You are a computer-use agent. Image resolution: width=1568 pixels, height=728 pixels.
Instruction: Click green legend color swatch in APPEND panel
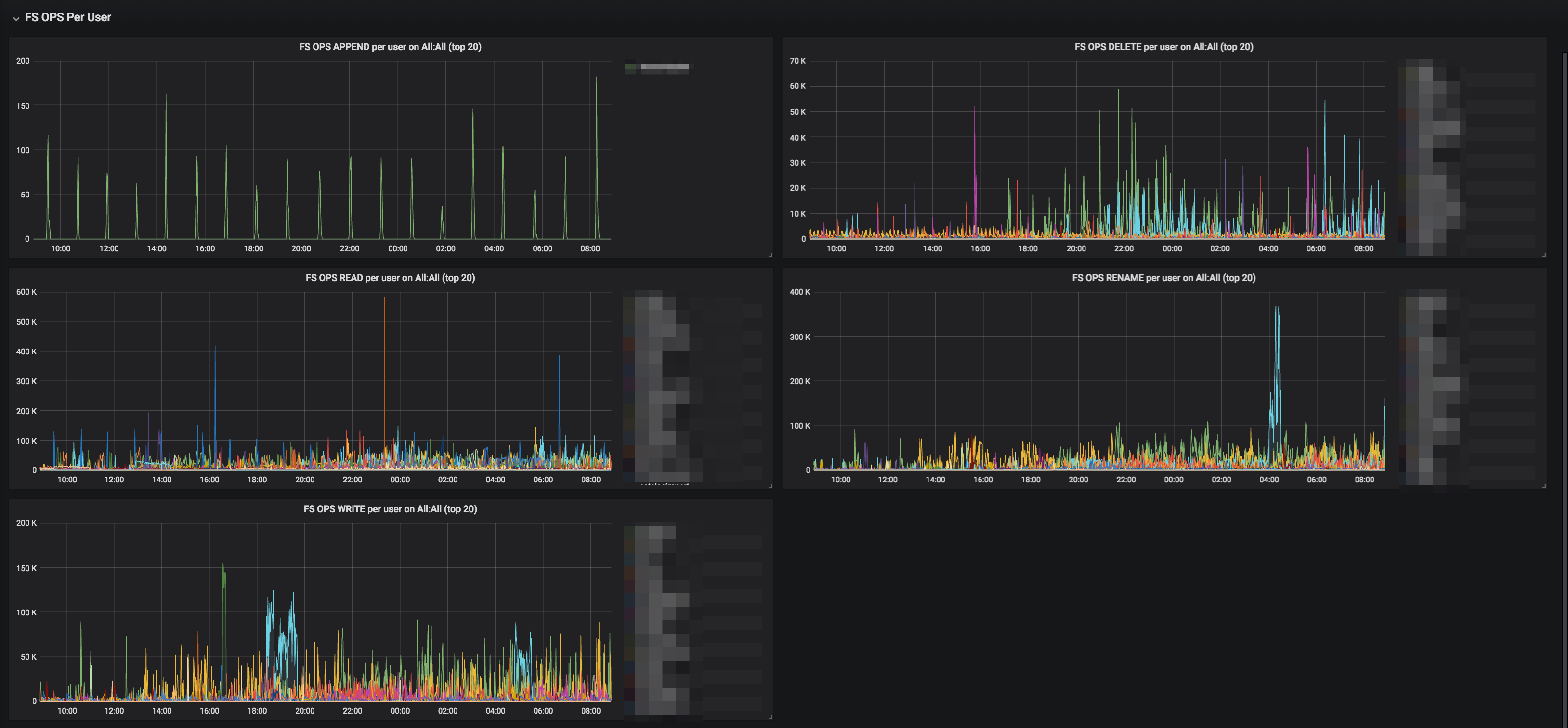[630, 67]
